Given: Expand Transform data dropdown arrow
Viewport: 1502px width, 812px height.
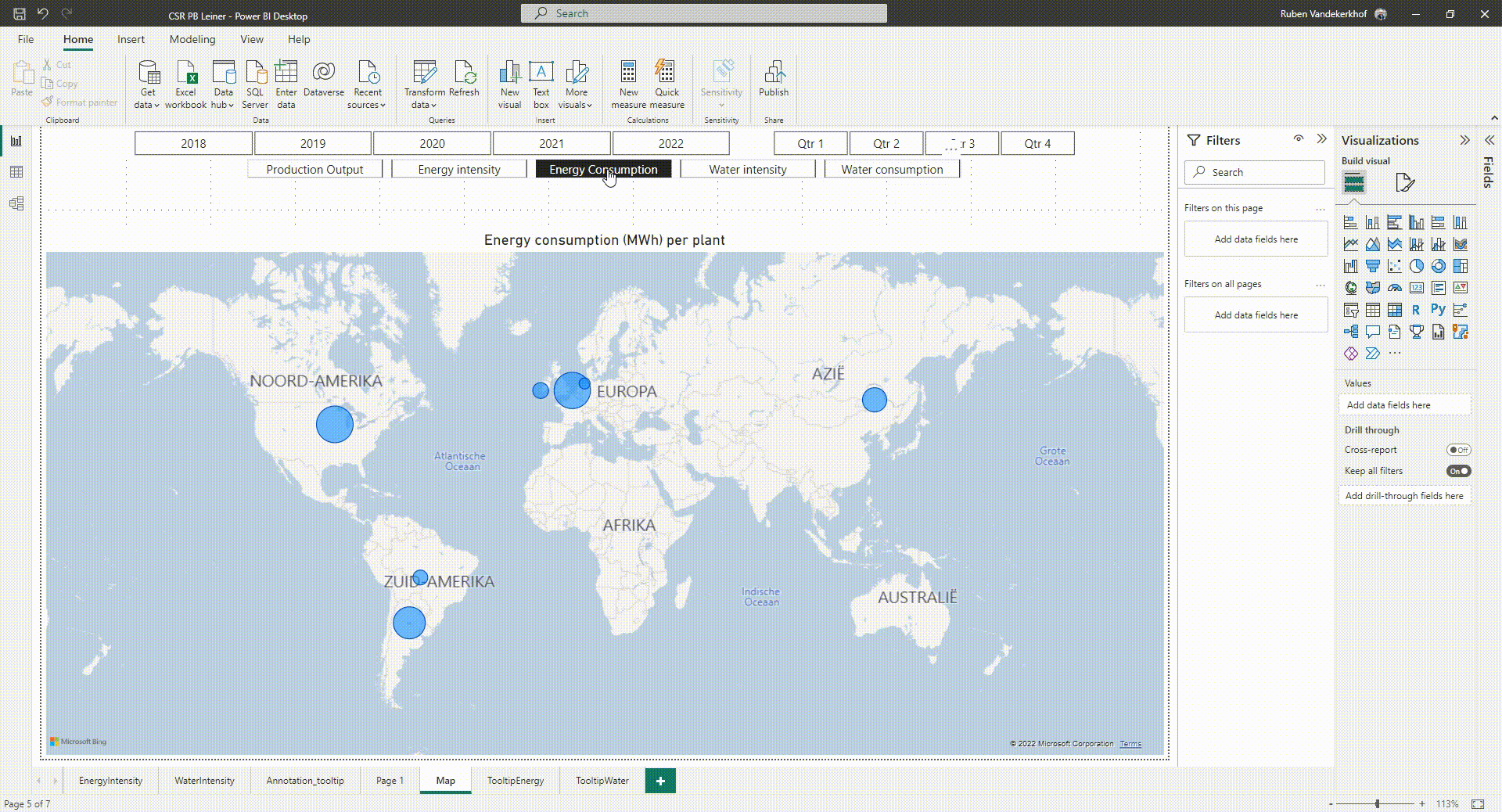Looking at the screenshot, I should coord(434,106).
